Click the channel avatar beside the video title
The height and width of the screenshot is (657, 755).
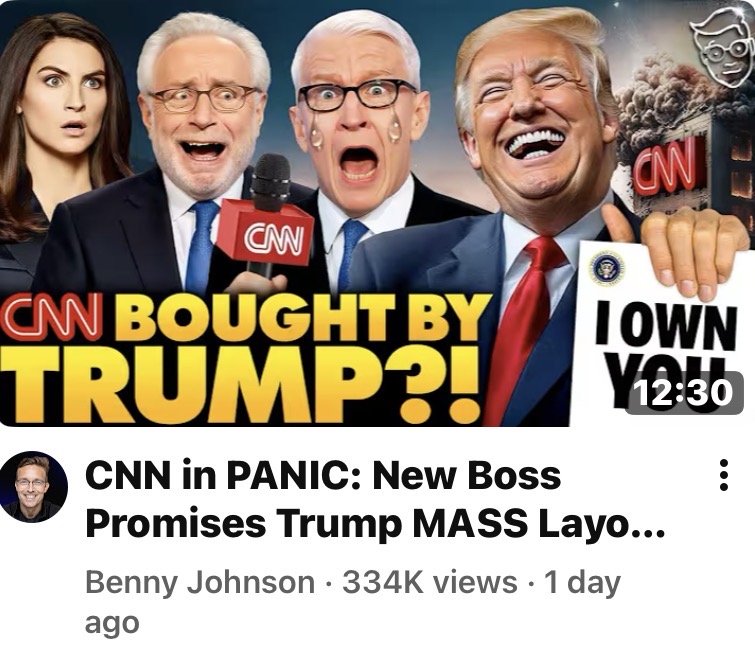[x=34, y=486]
